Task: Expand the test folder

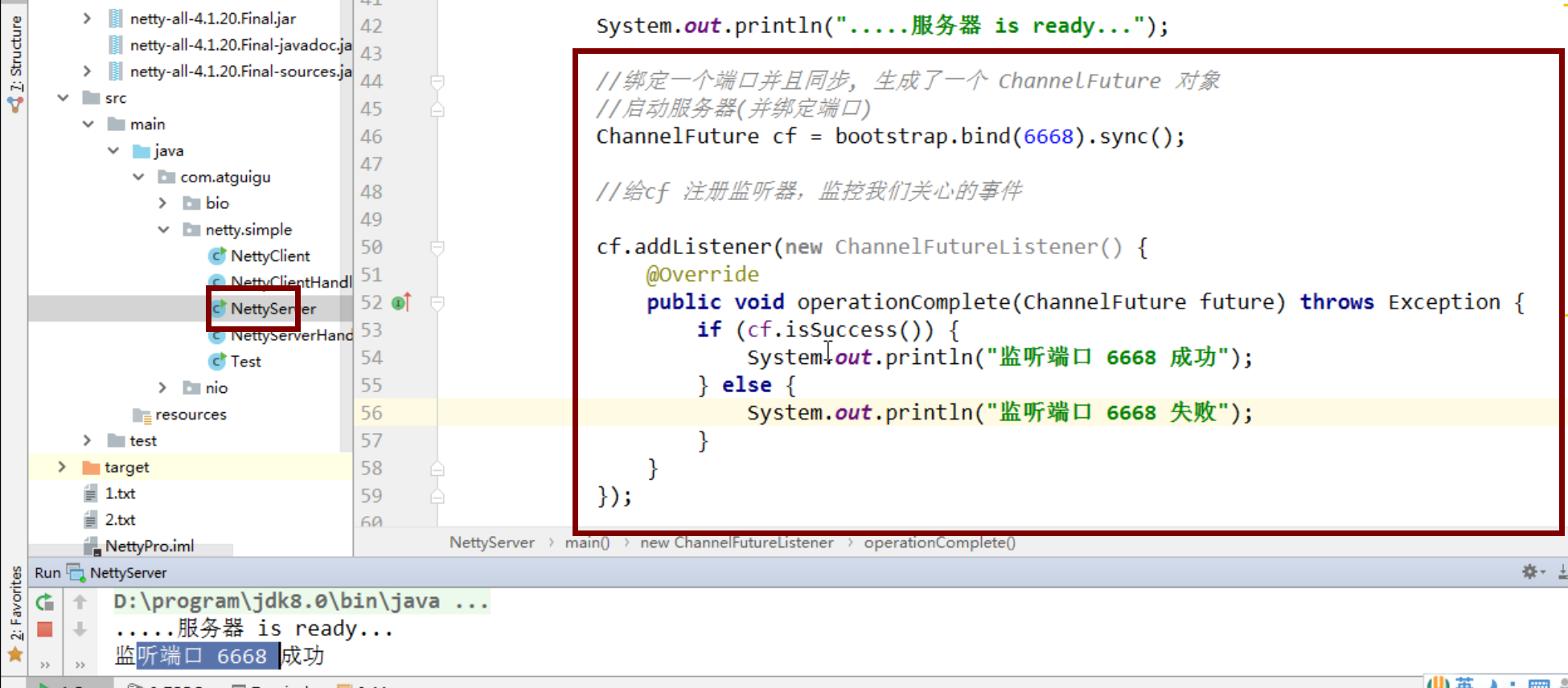Action: coord(87,440)
